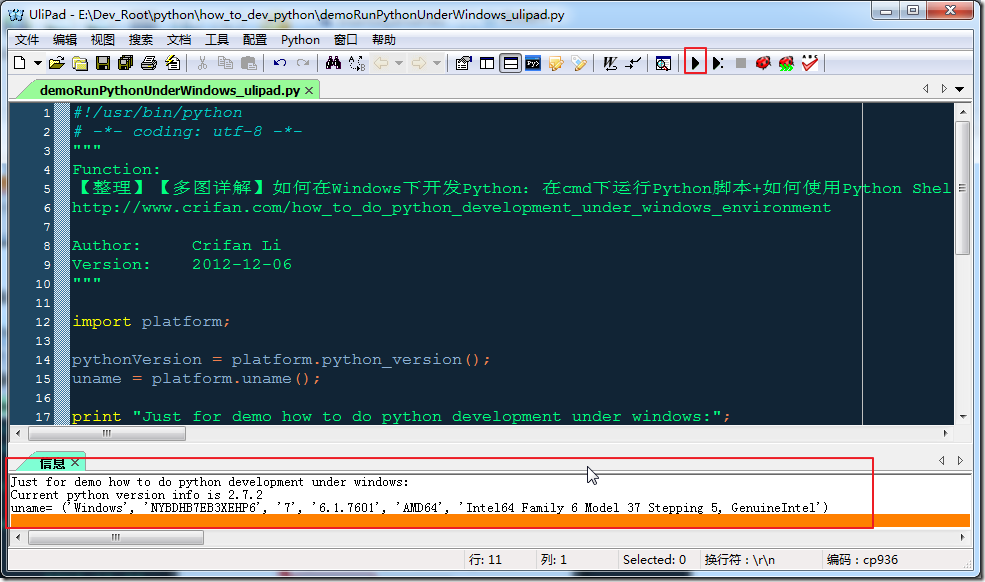Open the 编辑 menu
This screenshot has width=985, height=582.
click(x=65, y=40)
